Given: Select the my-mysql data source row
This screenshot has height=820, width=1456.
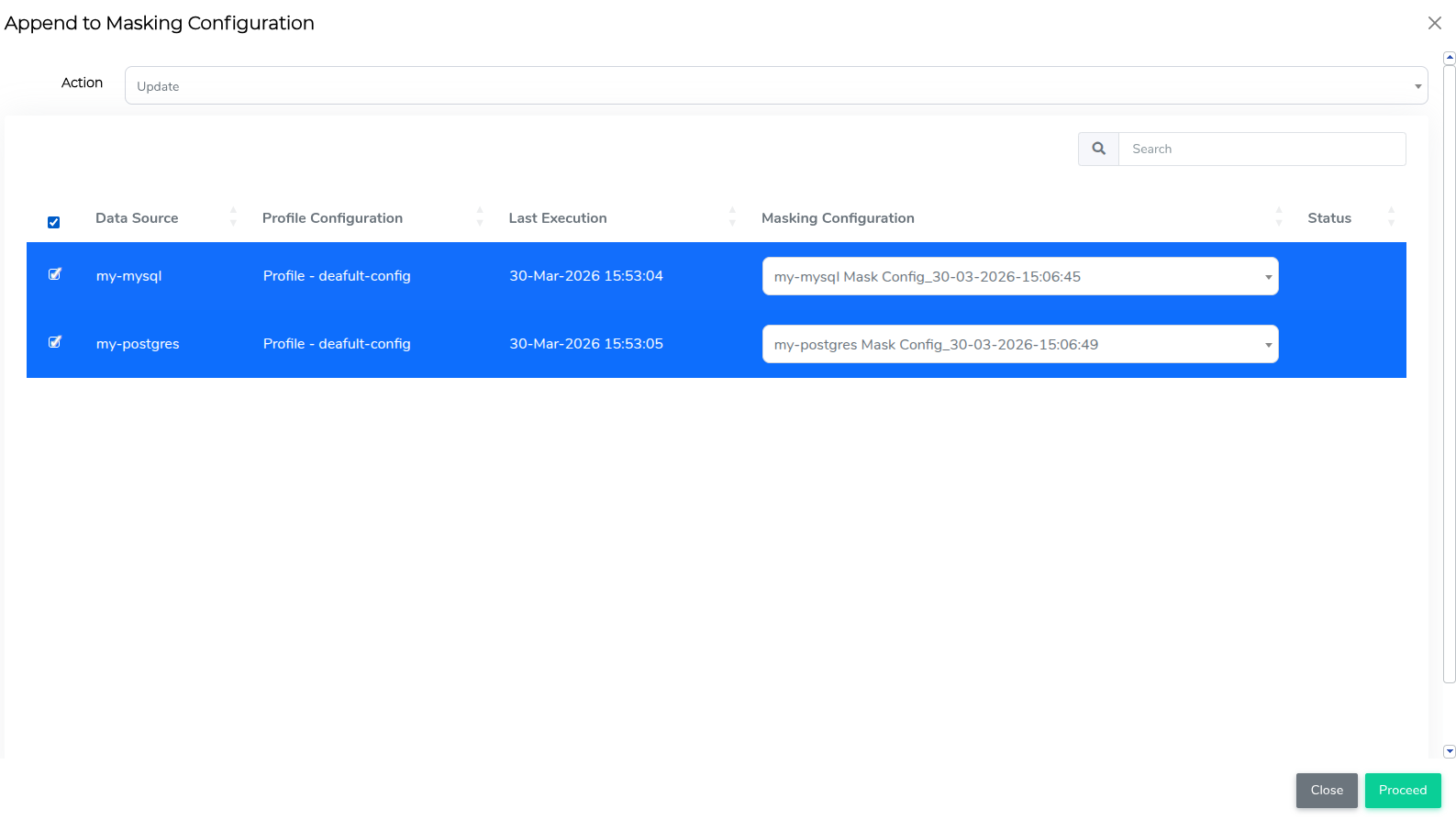Looking at the screenshot, I should pyautogui.click(x=128, y=276).
